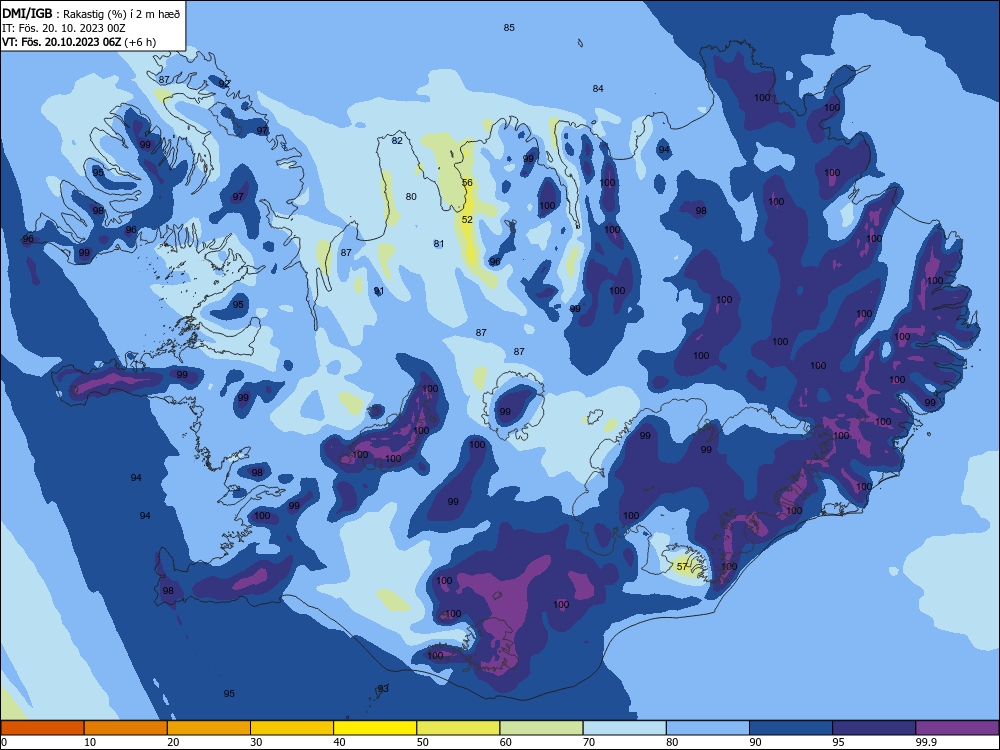Click the legend label '50'
The width and height of the screenshot is (1000, 750).
click(423, 742)
